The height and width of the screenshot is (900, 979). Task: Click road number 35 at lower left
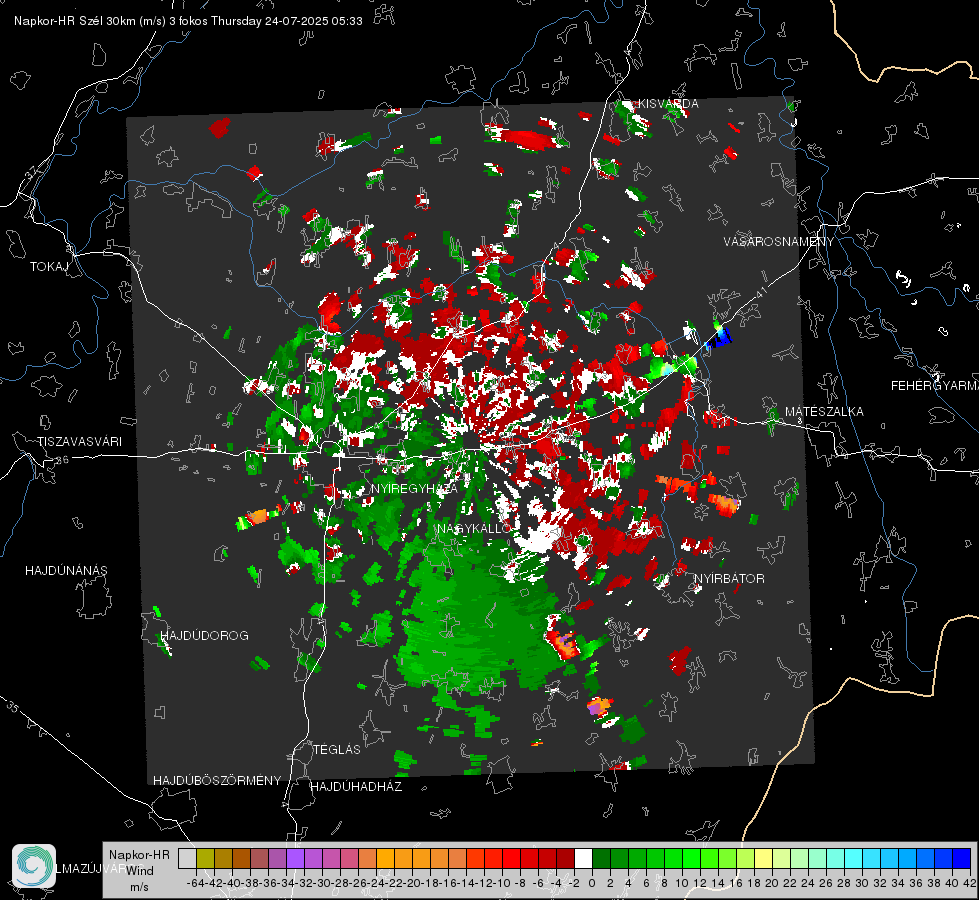point(13,706)
